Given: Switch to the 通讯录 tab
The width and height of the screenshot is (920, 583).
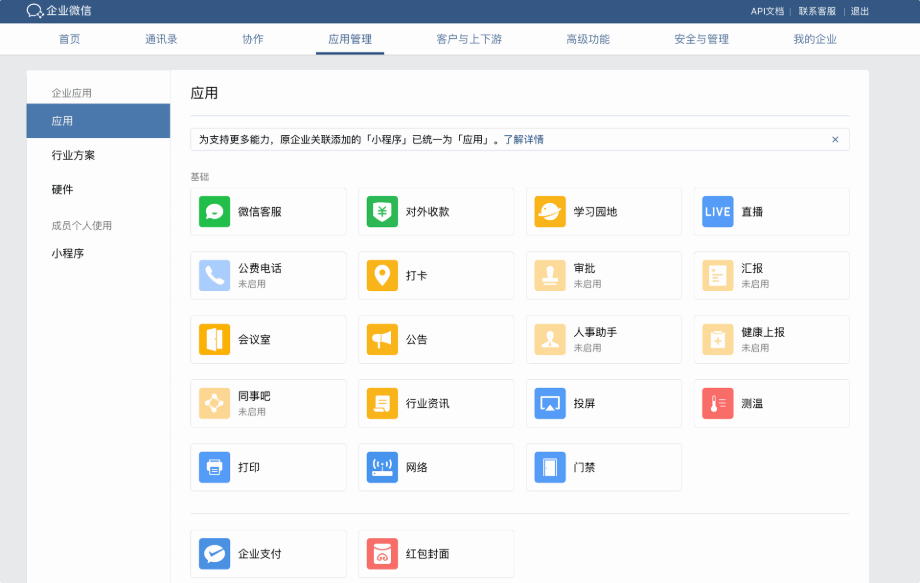Looking at the screenshot, I should click(161, 39).
